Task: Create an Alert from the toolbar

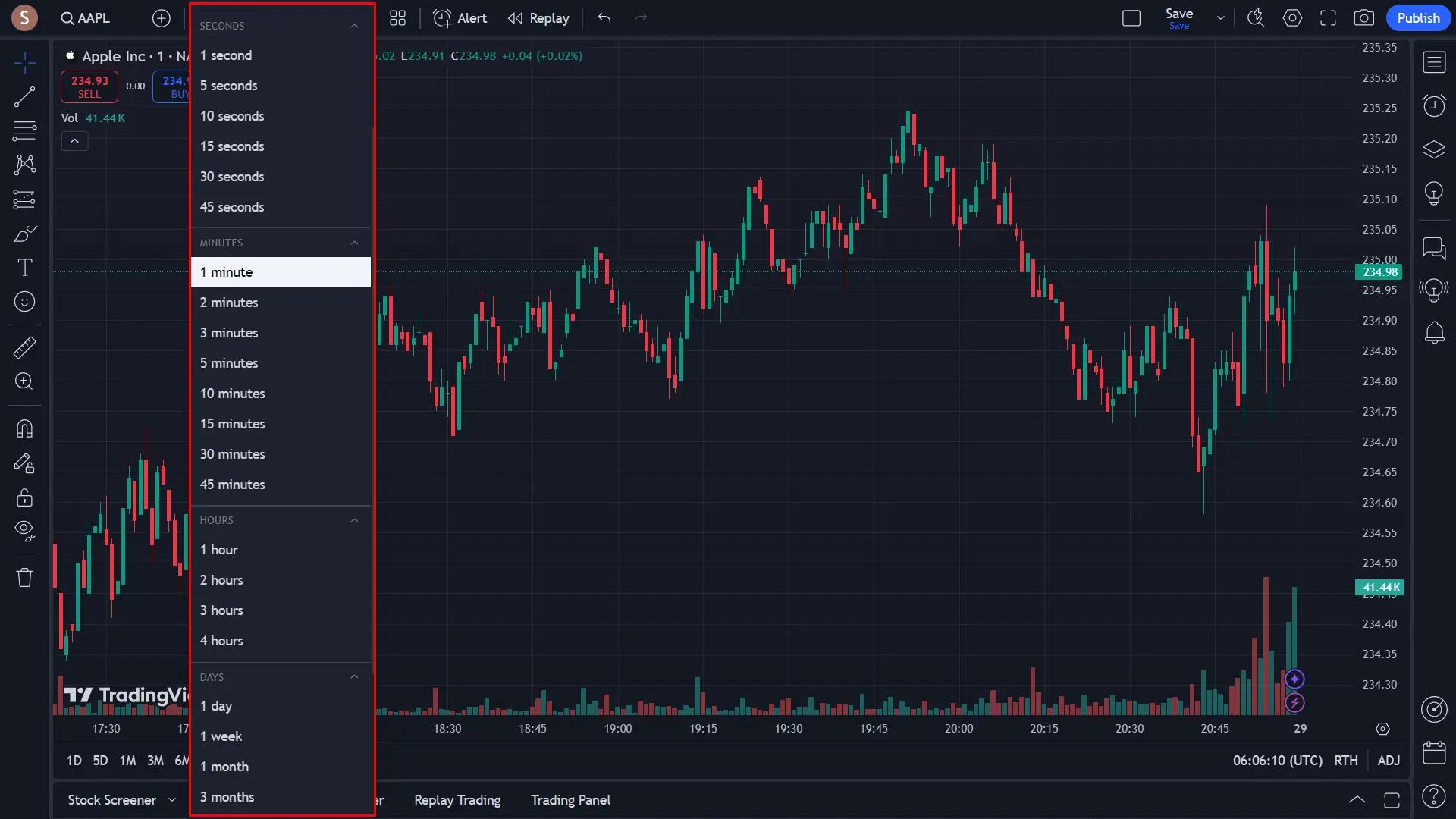Action: click(460, 18)
